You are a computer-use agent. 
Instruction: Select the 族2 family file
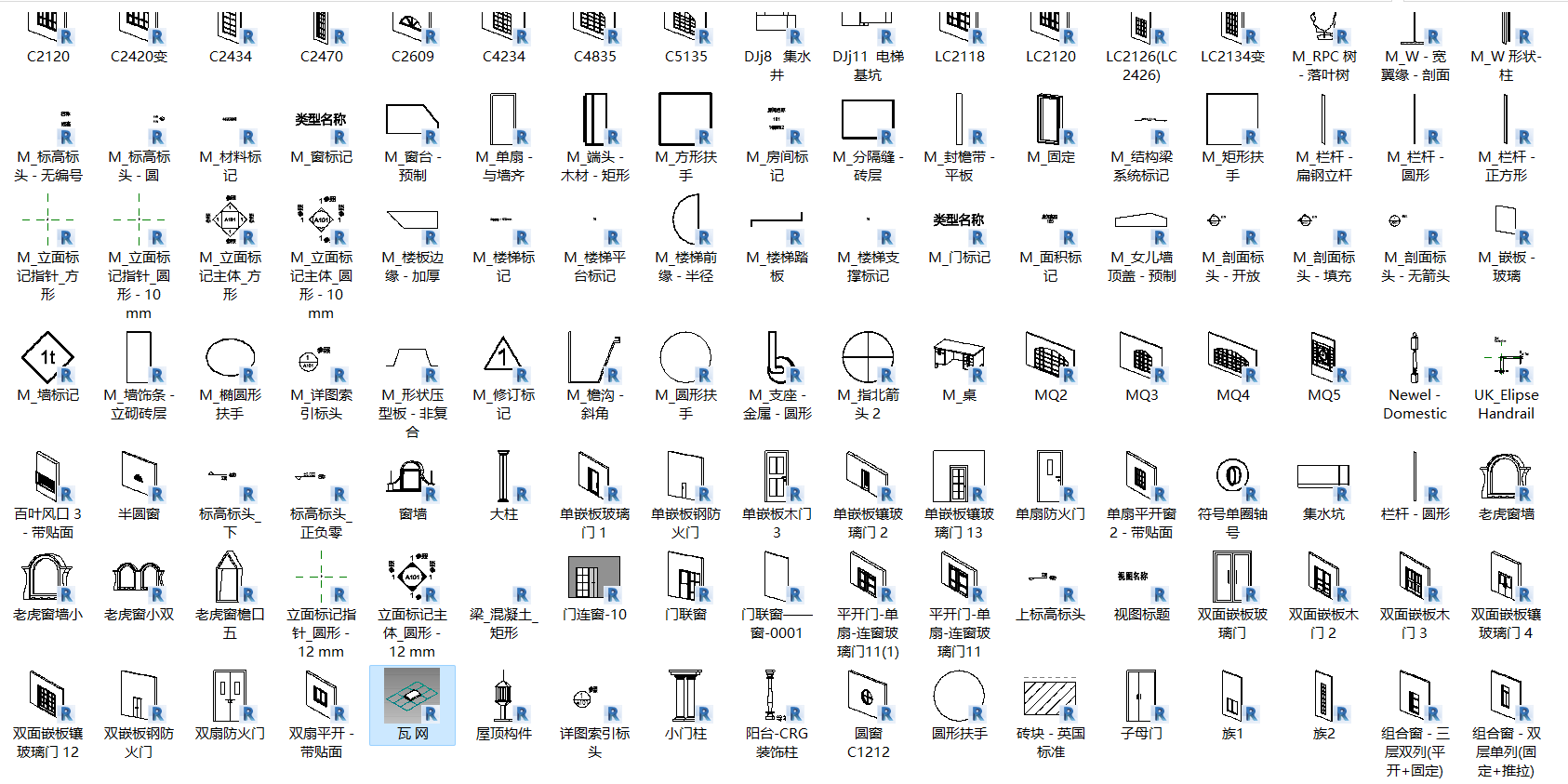click(1323, 705)
